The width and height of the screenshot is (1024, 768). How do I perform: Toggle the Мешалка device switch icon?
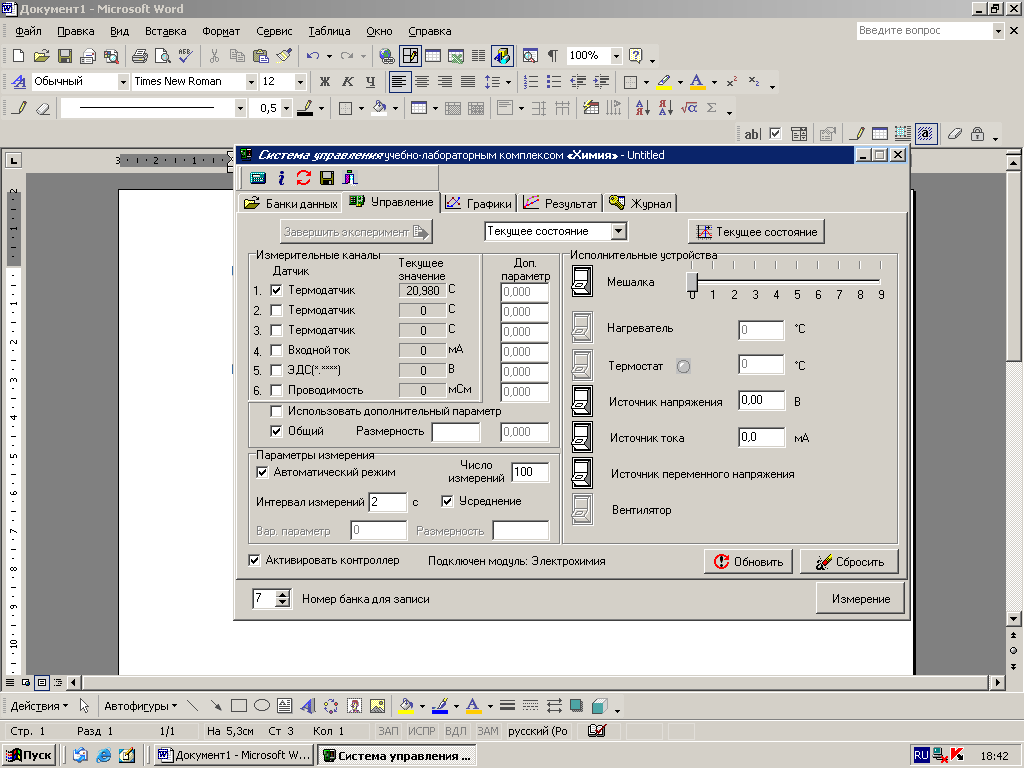pos(582,281)
